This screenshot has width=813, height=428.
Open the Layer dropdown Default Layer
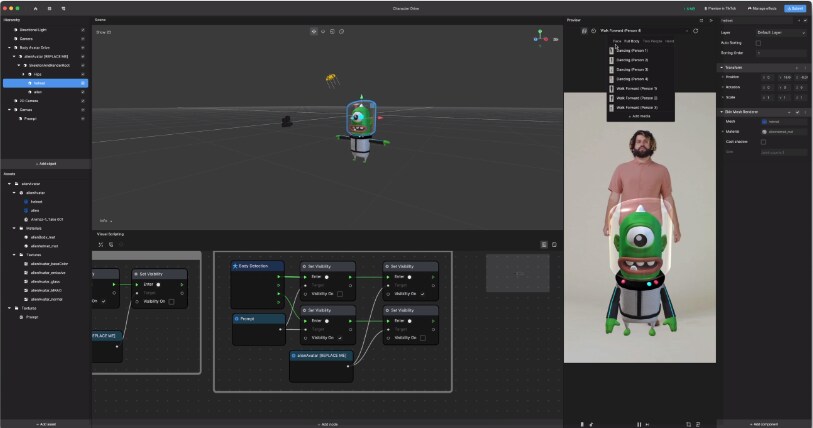(x=781, y=33)
